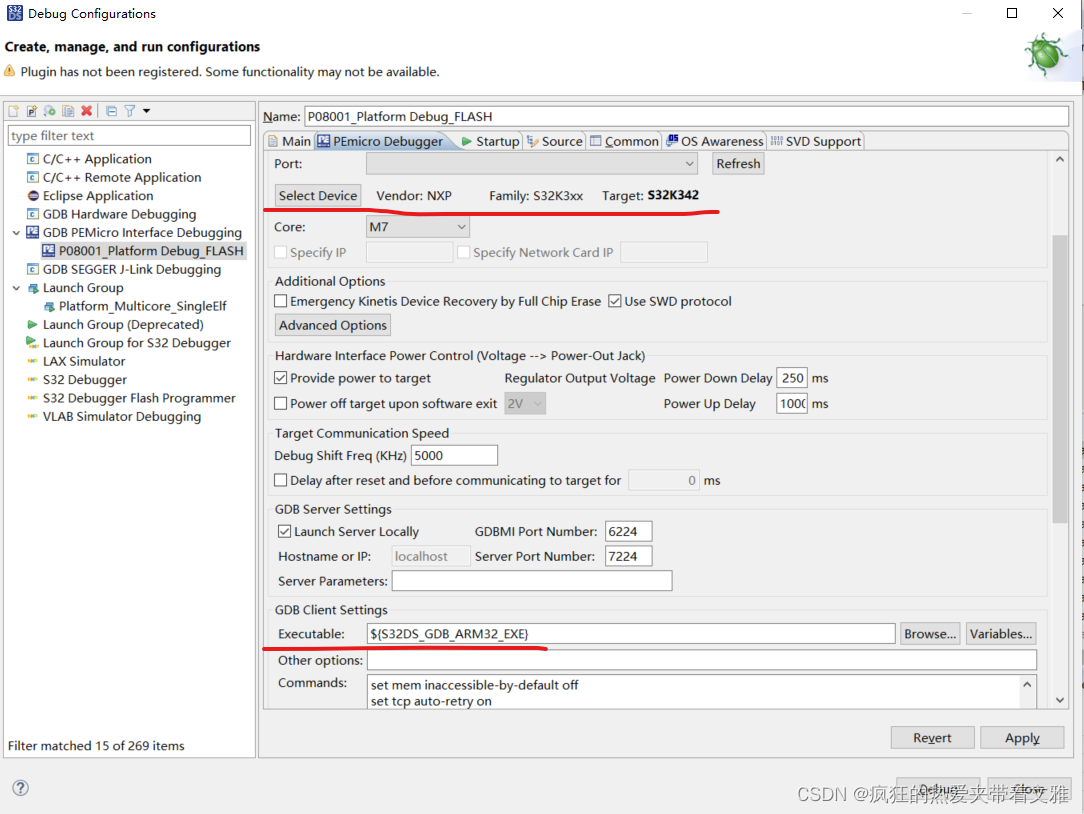Click the New prototype configuration icon

click(31, 111)
